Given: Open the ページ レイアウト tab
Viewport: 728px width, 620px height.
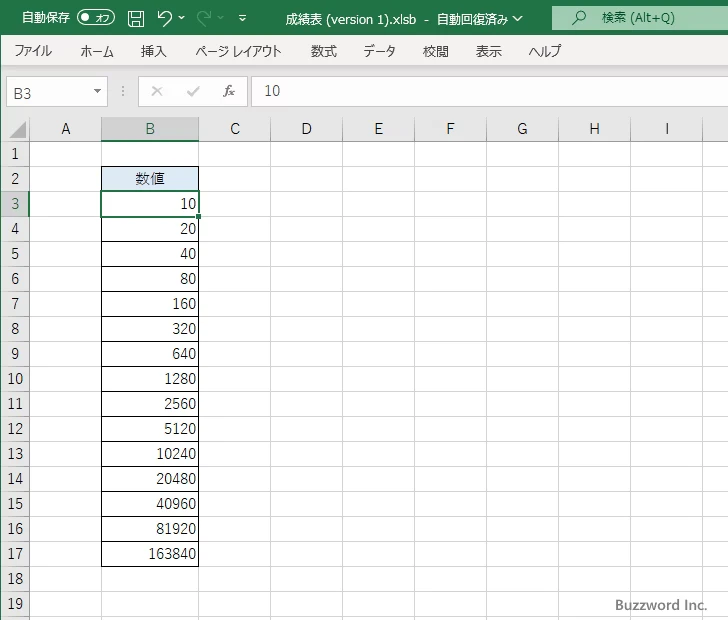Looking at the screenshot, I should pyautogui.click(x=238, y=51).
